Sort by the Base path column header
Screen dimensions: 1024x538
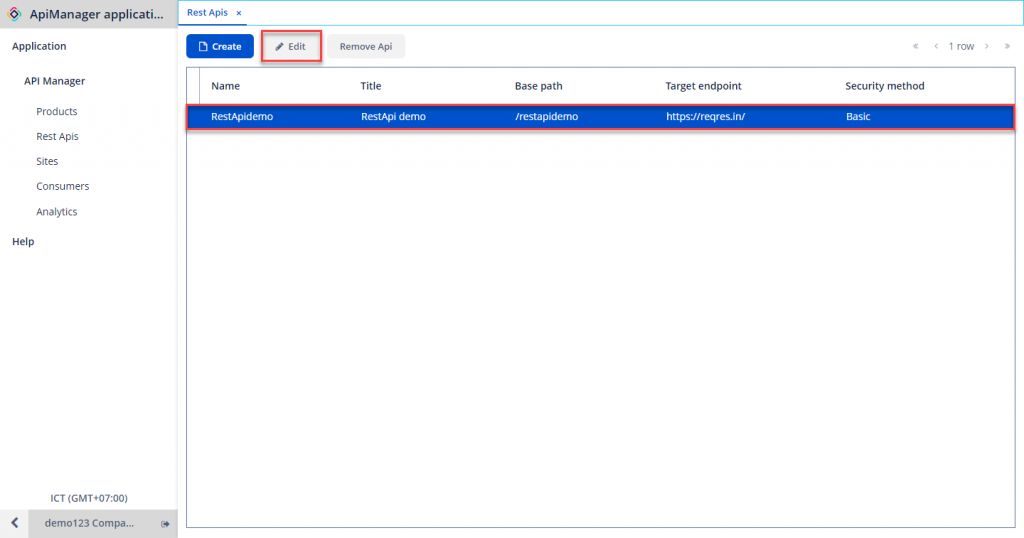[x=538, y=86]
